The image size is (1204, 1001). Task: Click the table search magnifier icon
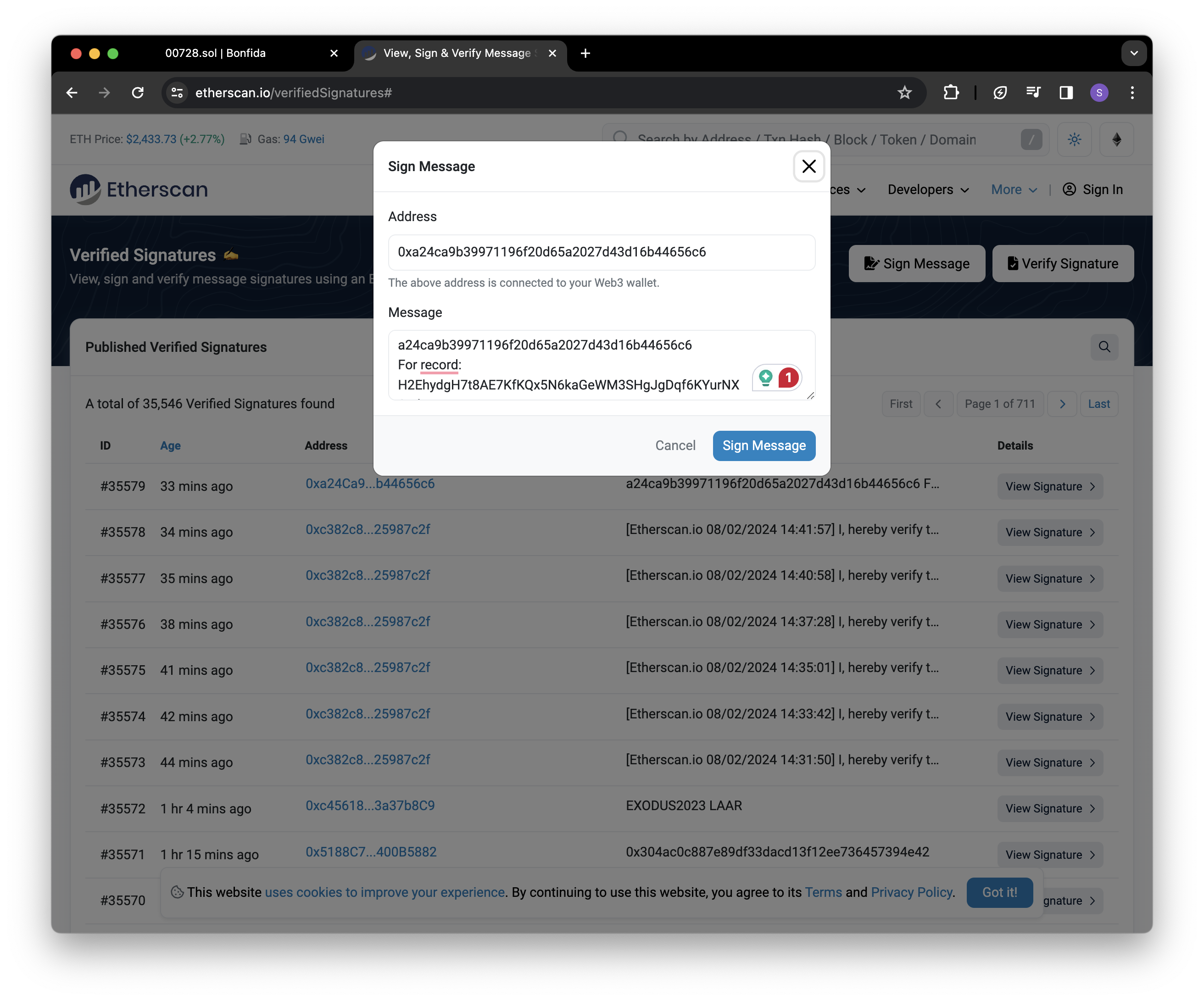(x=1104, y=347)
